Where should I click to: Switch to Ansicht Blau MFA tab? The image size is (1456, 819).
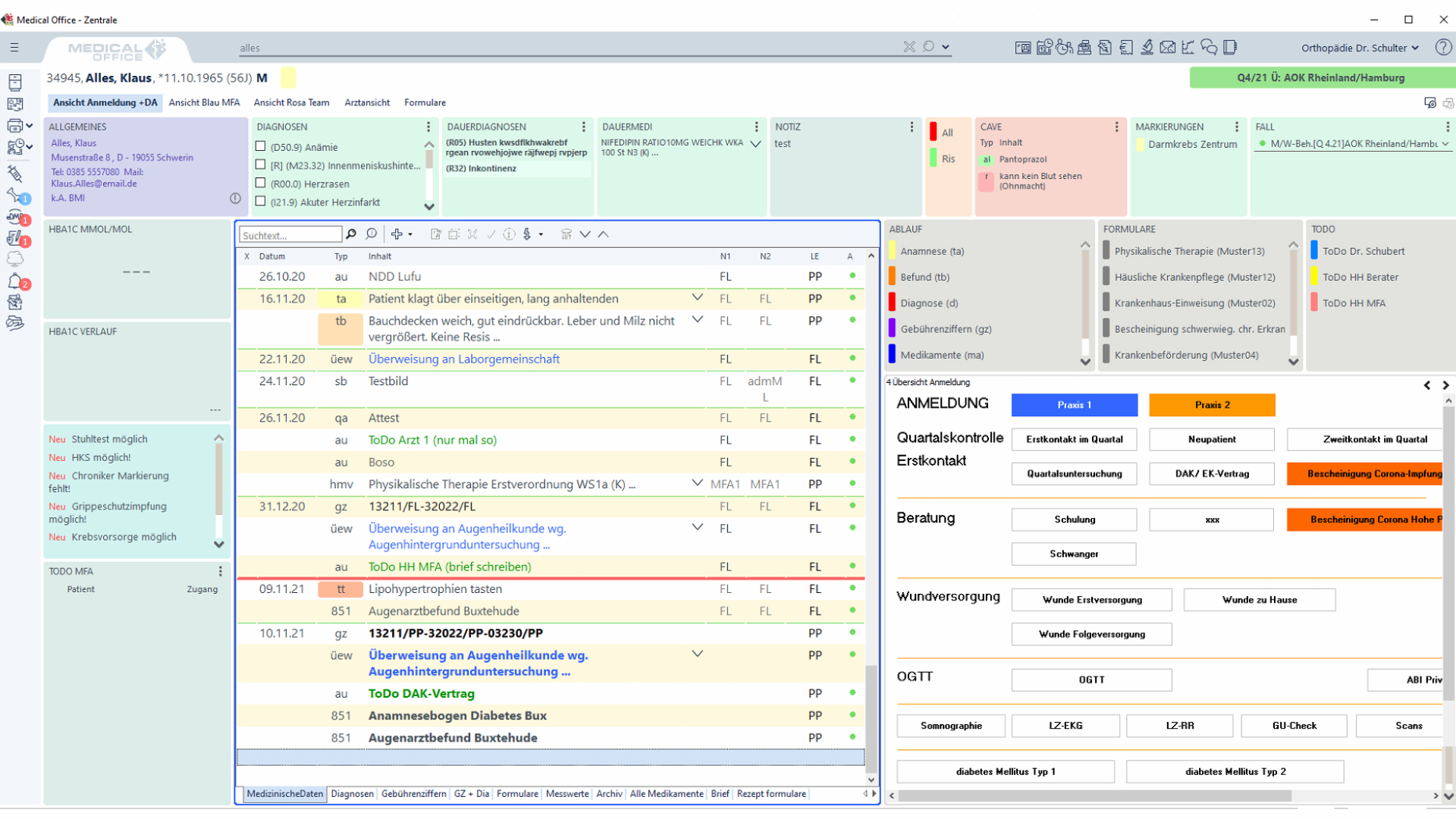pos(204,102)
